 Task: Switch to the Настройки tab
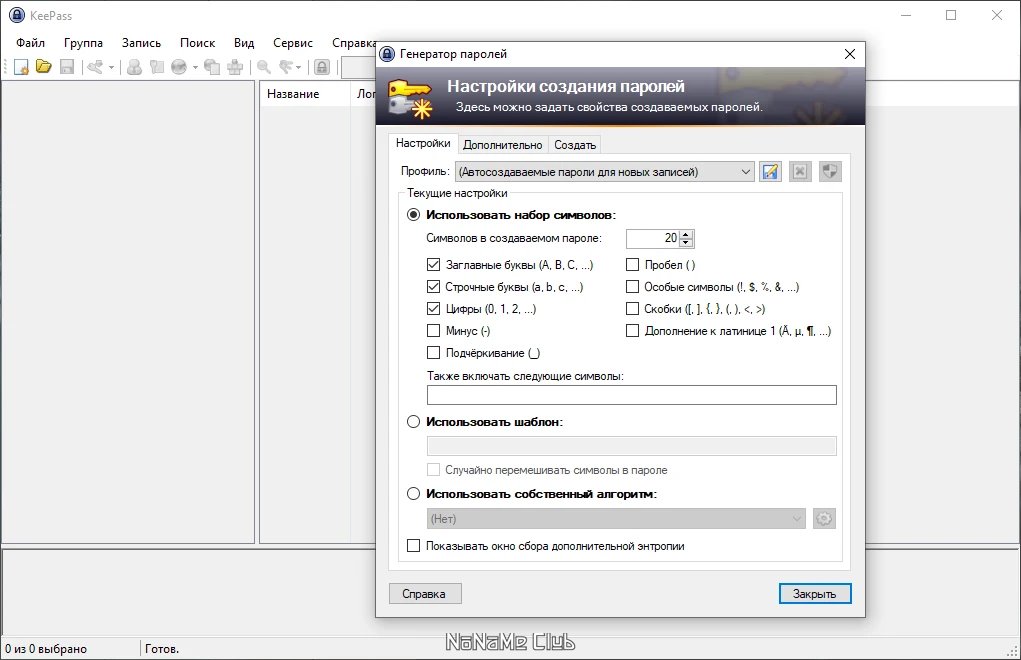(423, 143)
